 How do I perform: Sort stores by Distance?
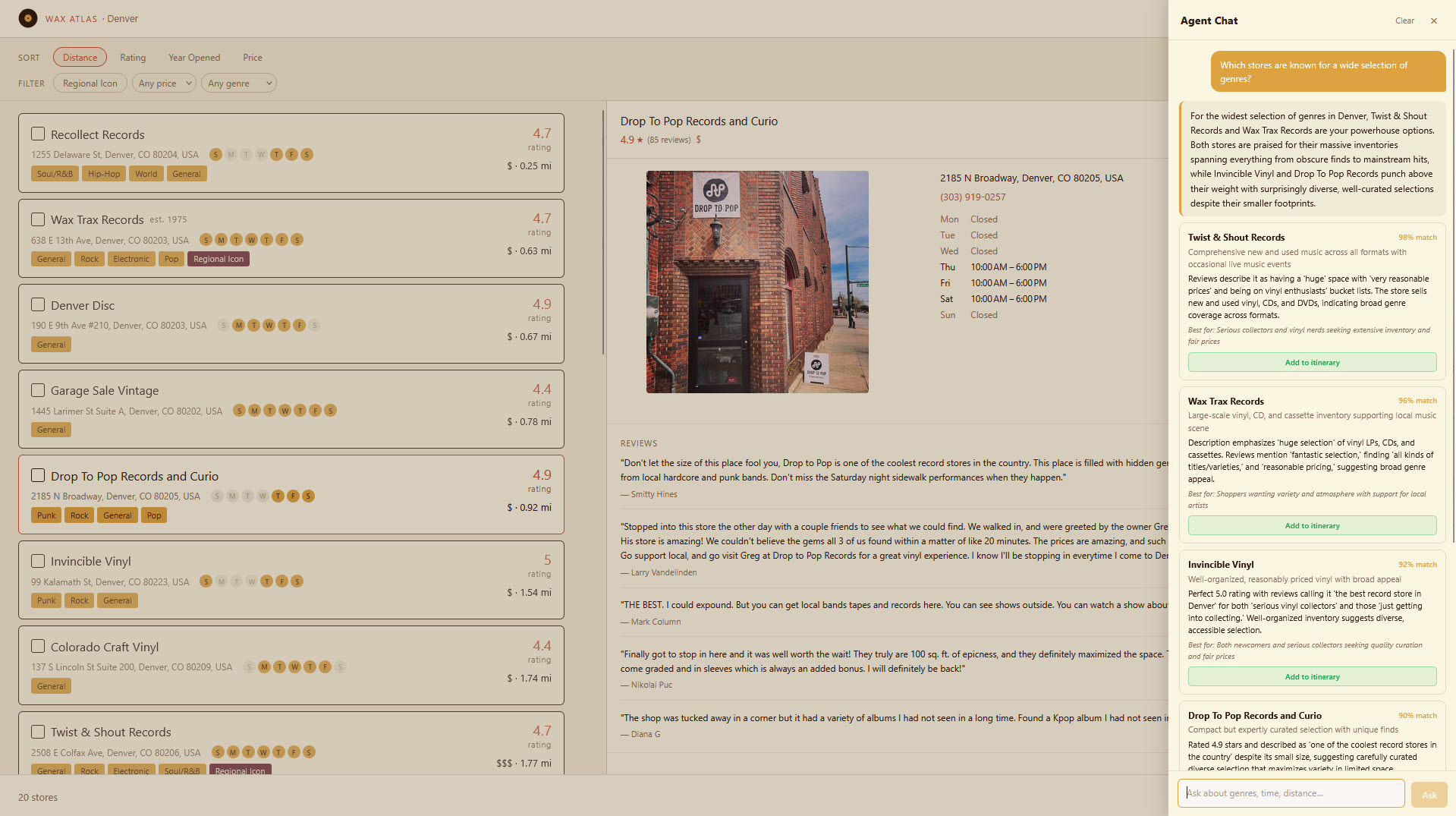coord(80,58)
